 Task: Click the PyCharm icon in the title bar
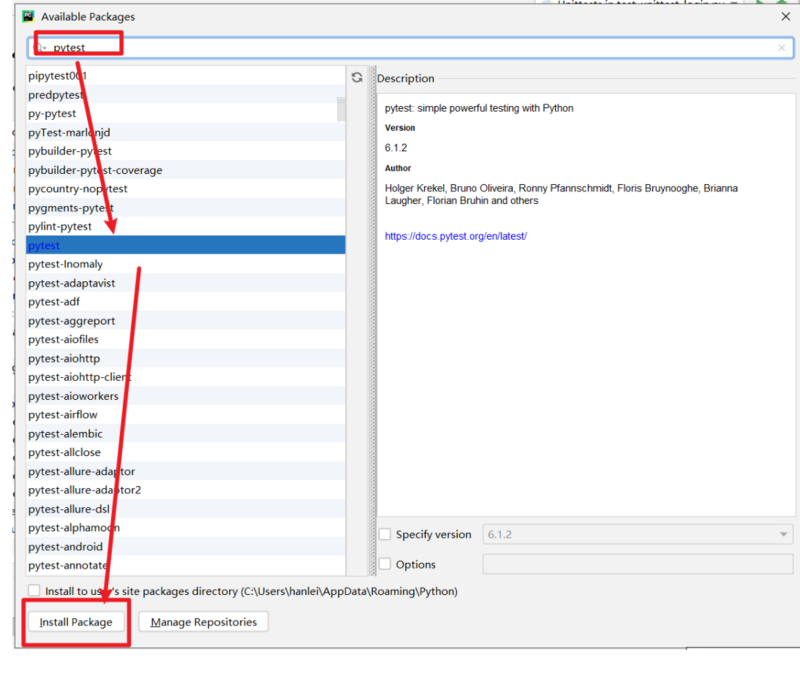coord(28,16)
